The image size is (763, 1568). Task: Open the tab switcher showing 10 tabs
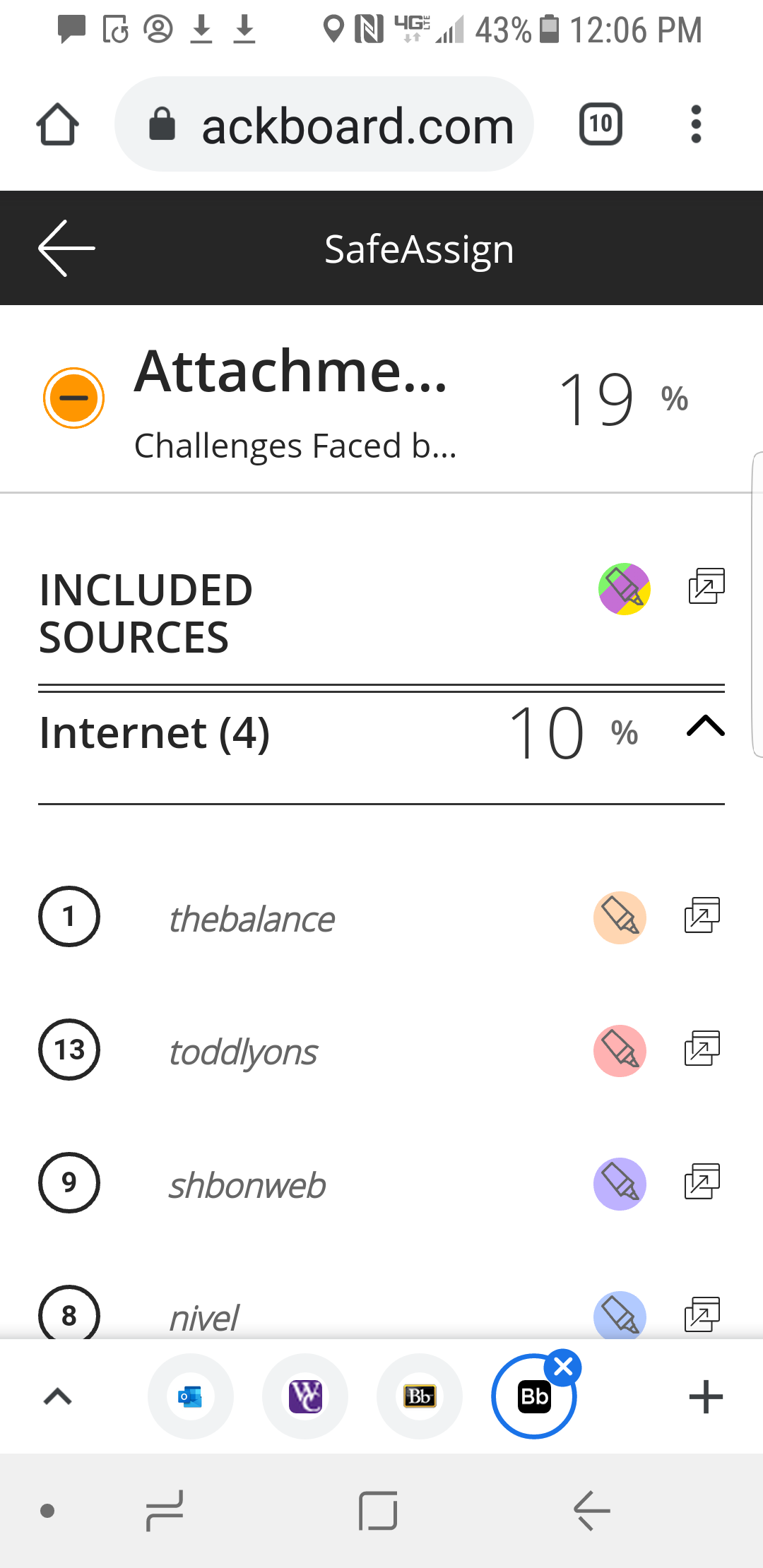[x=601, y=125]
